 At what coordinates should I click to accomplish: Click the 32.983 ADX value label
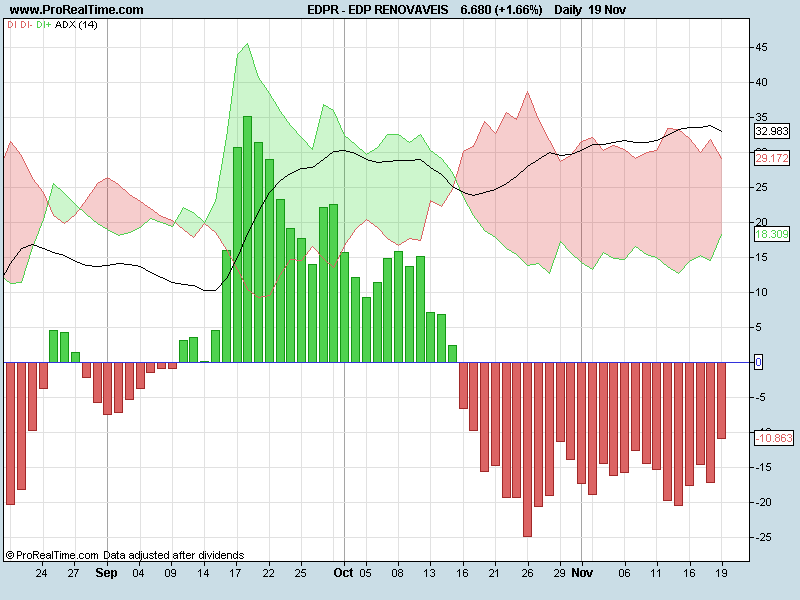(x=772, y=131)
